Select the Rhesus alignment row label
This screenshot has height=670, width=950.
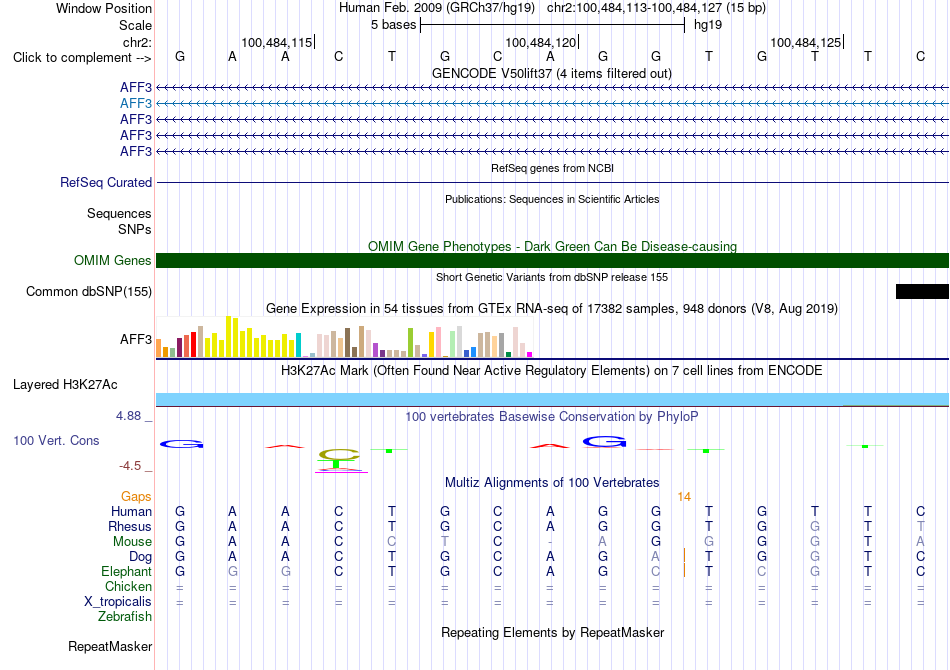130,526
